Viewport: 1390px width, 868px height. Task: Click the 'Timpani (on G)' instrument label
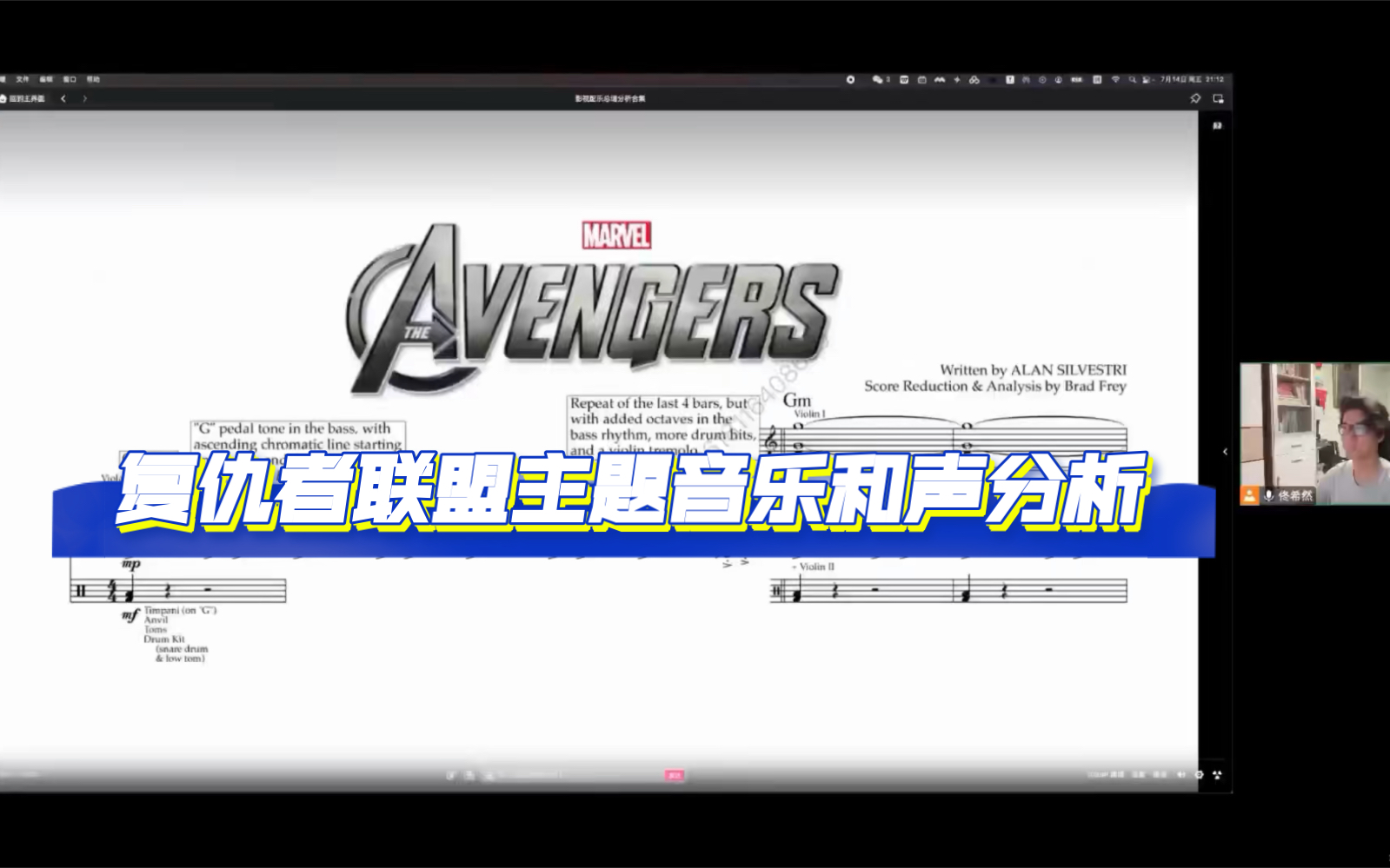click(x=180, y=610)
